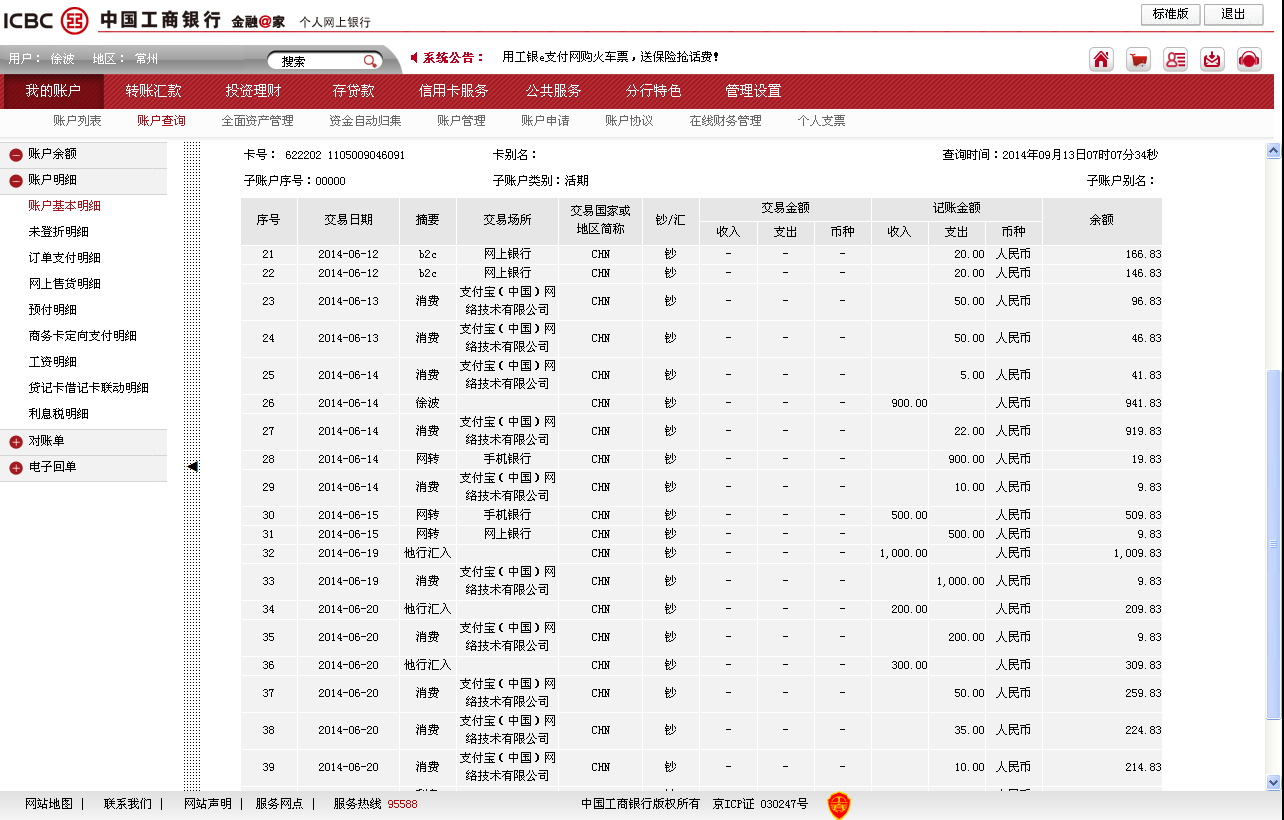1284x820 pixels.
Task: Open the 管理设置 main menu
Action: 753,91
